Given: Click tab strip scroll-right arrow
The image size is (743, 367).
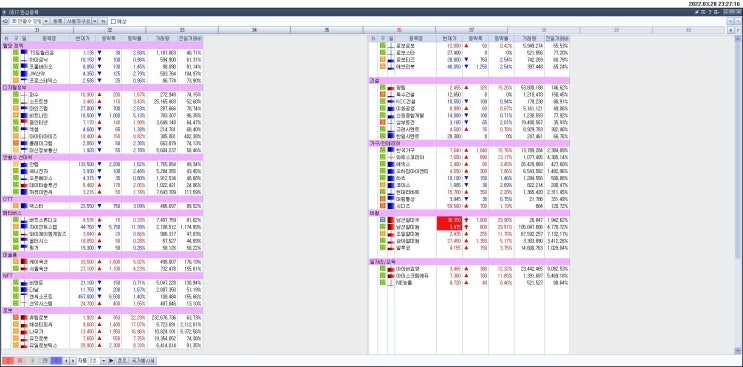Looking at the screenshot, I should [x=738, y=30].
